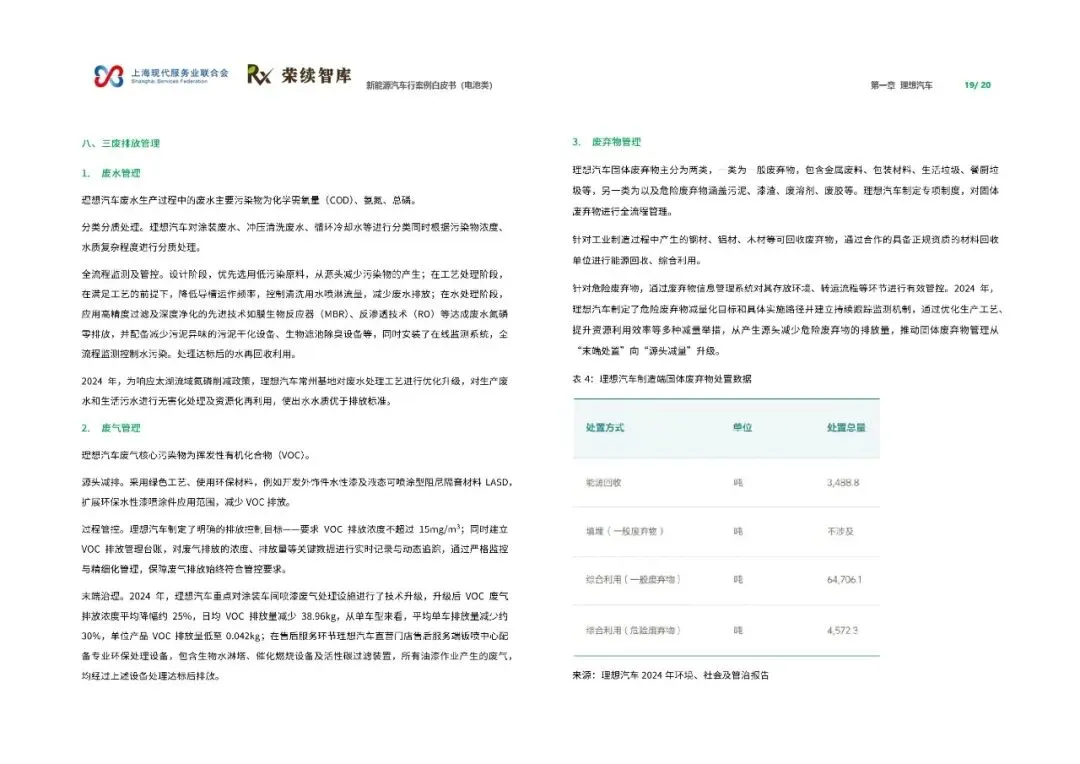Select the heading '3. 废弃物管理'
The image size is (1080, 764).
point(606,142)
